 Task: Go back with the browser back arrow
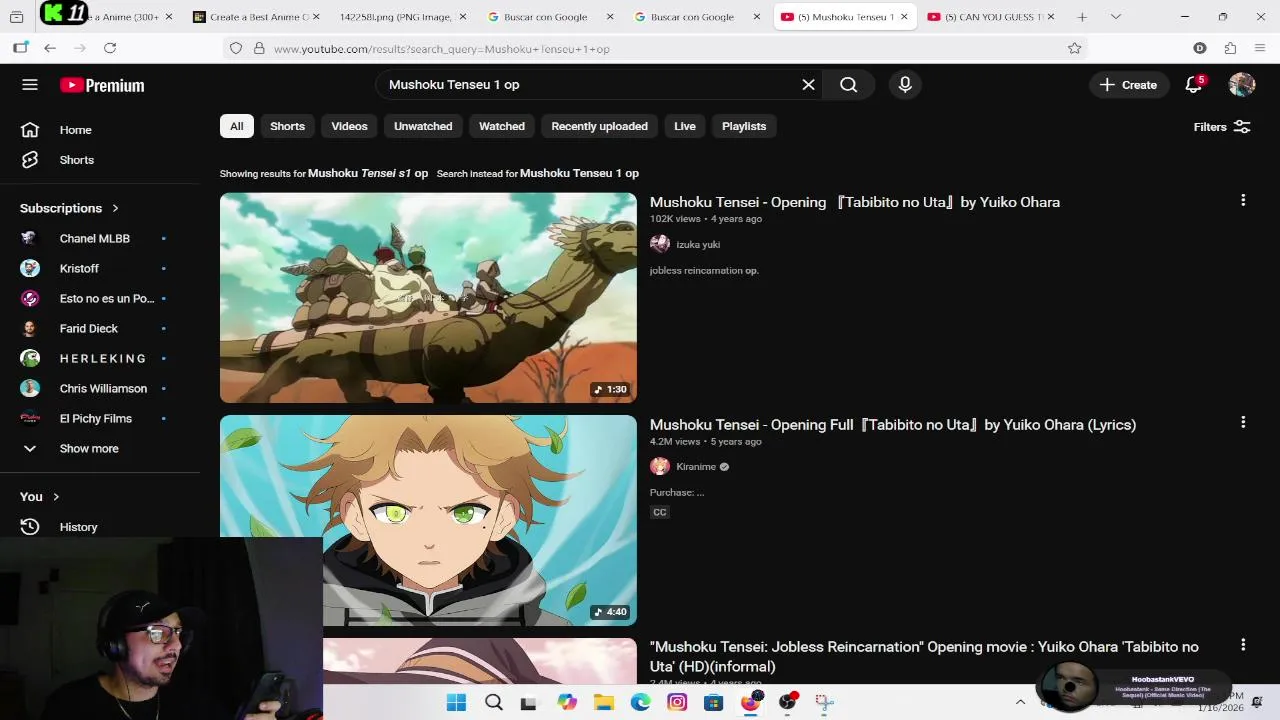point(50,48)
